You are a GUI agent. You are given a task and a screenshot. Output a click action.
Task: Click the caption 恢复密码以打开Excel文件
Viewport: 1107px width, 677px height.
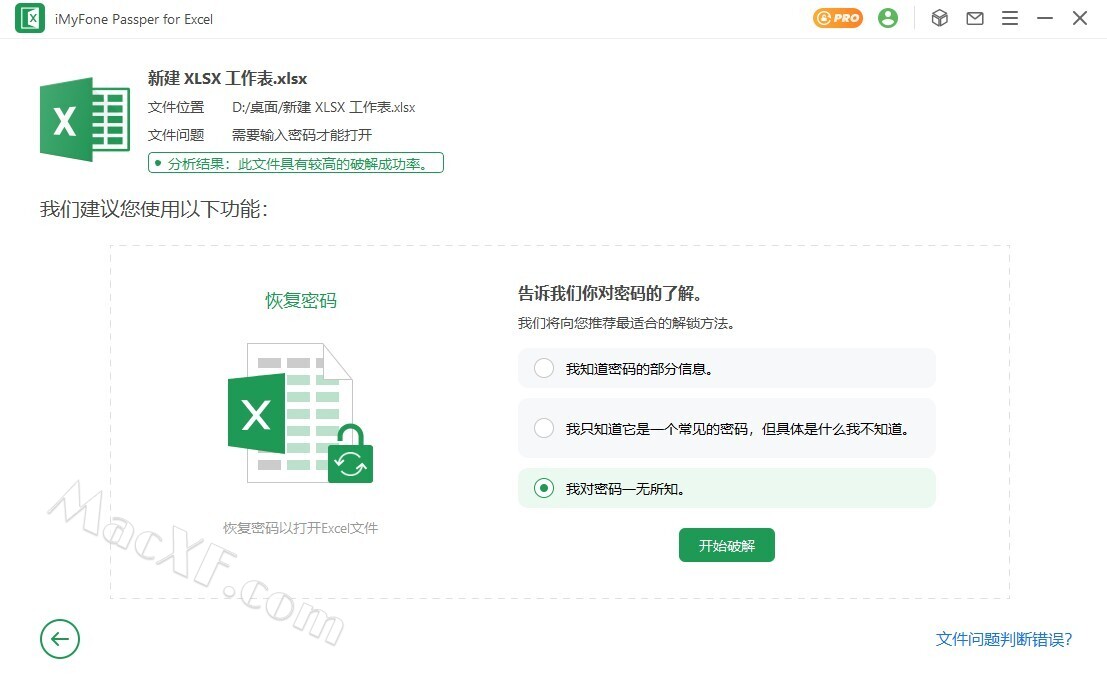tap(301, 528)
